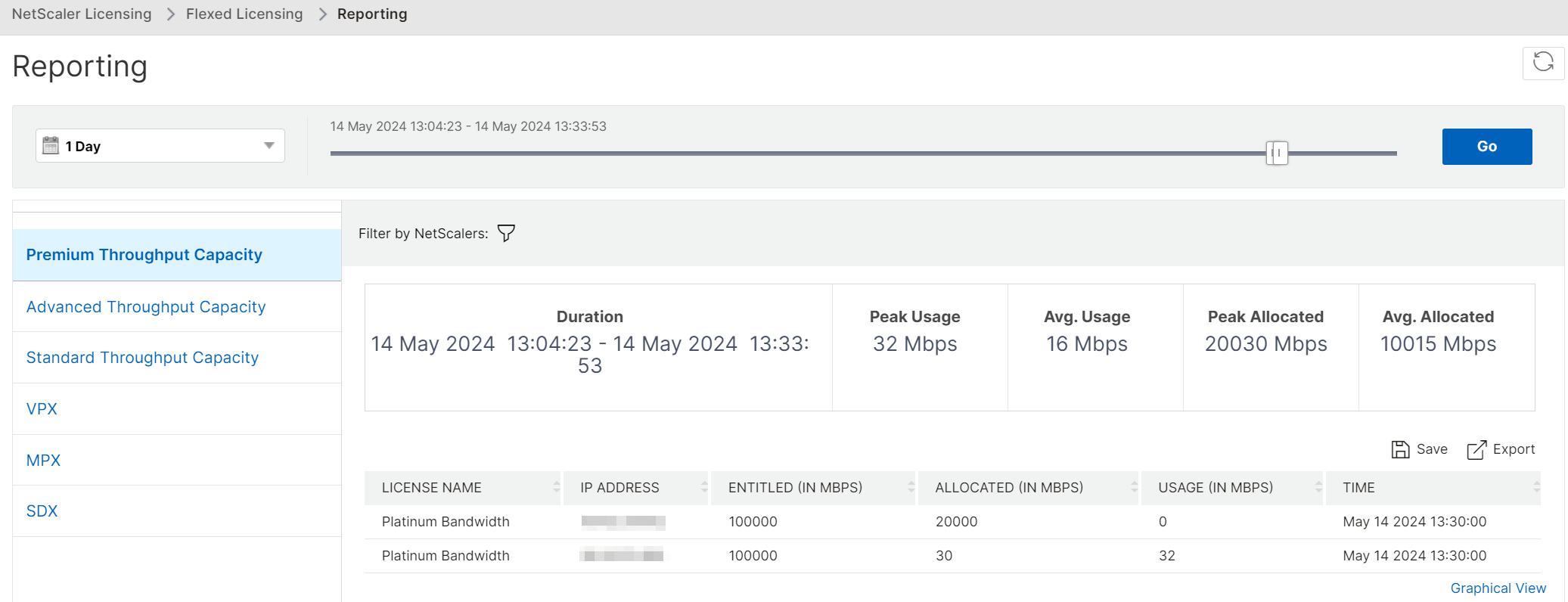The width and height of the screenshot is (1568, 602).
Task: Expand the 1 Day duration dropdown
Action: pyautogui.click(x=160, y=145)
